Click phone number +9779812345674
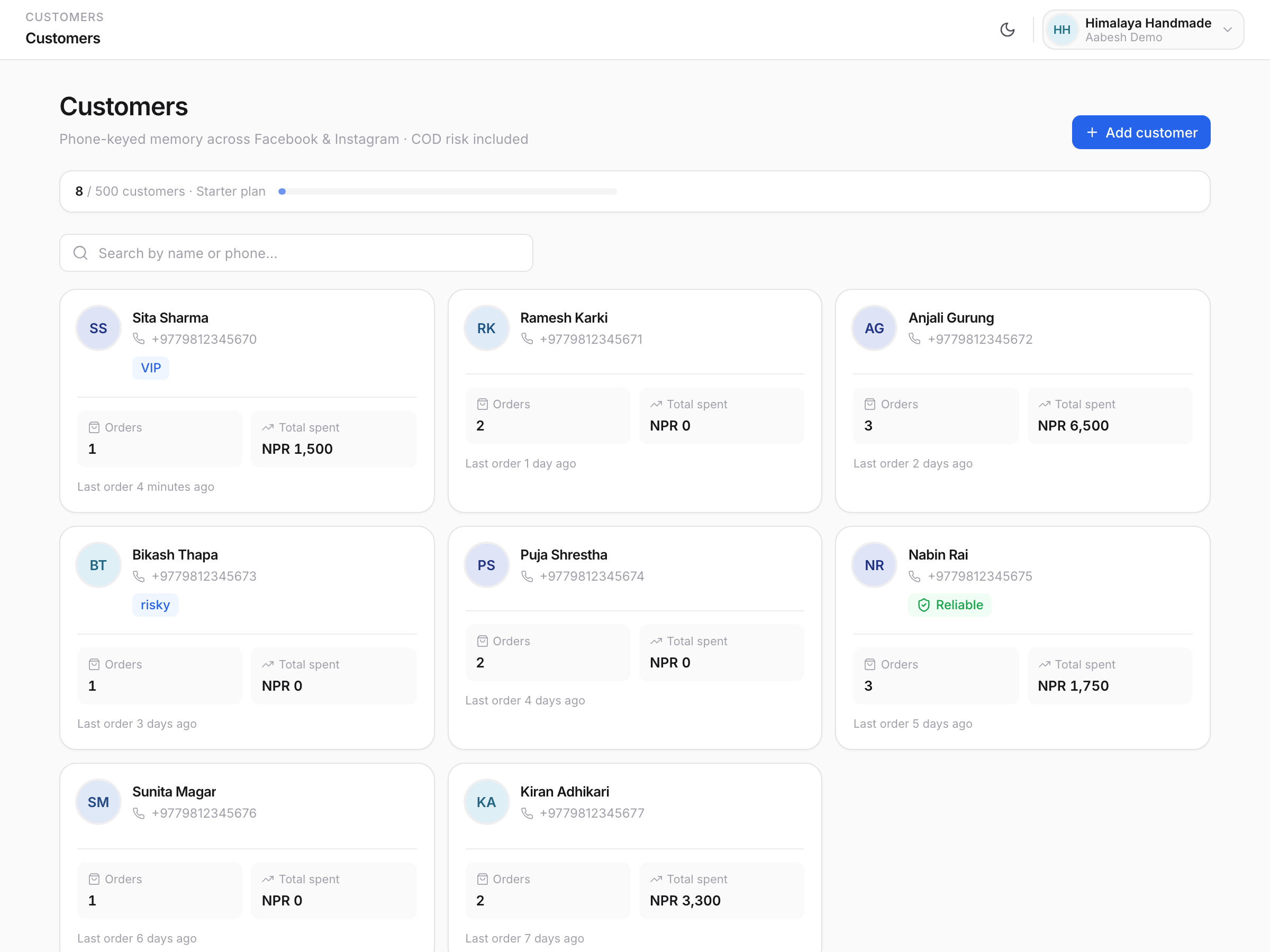The height and width of the screenshot is (952, 1270). tap(592, 576)
